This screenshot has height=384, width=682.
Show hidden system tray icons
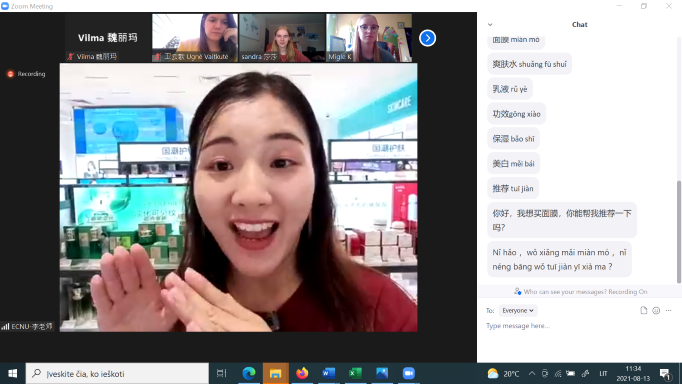point(532,373)
